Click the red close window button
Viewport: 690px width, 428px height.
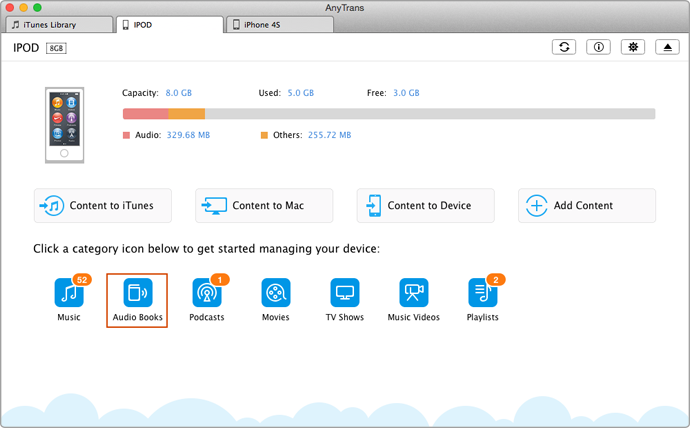point(10,7)
